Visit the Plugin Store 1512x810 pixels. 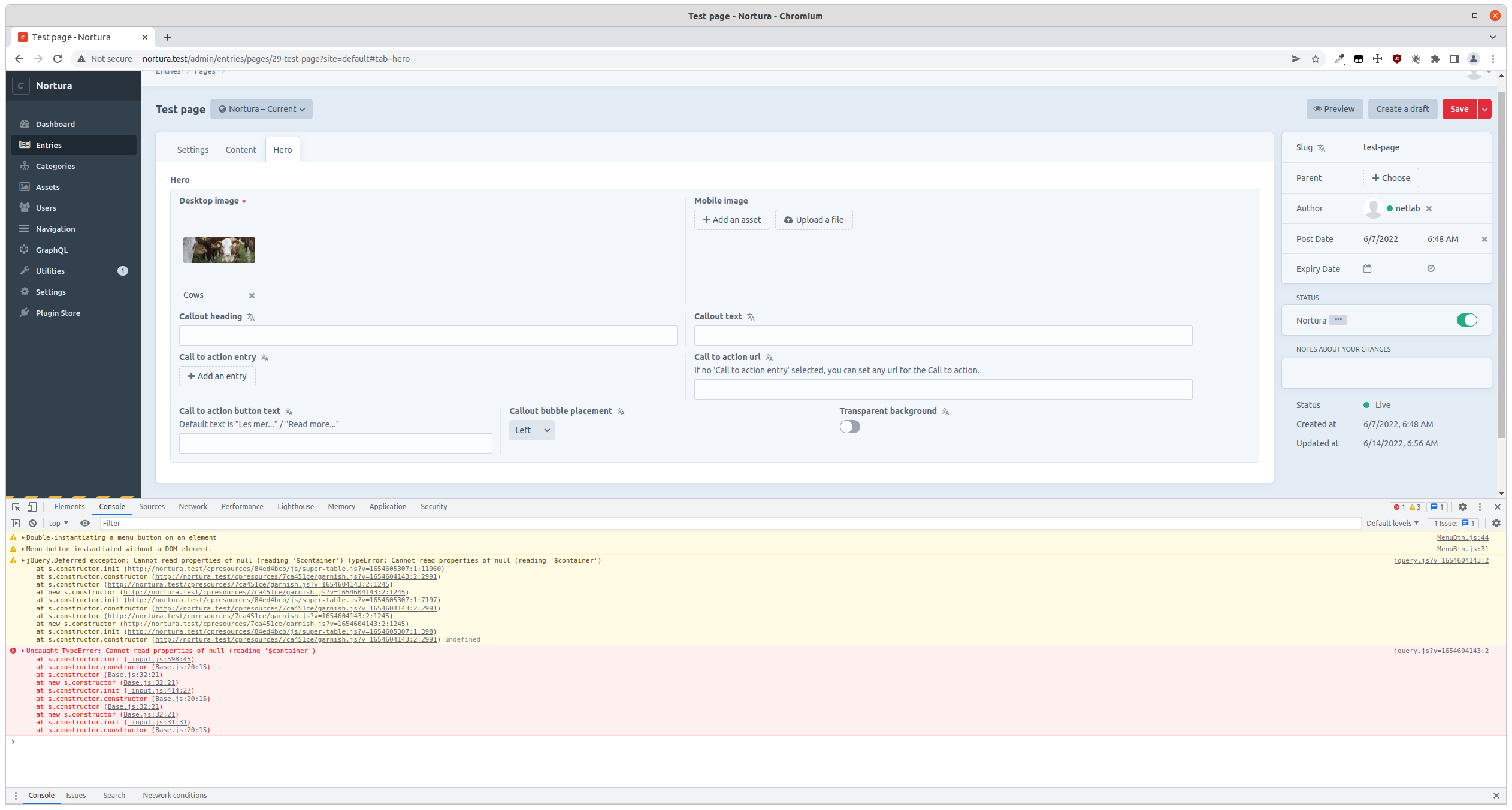[x=58, y=312]
